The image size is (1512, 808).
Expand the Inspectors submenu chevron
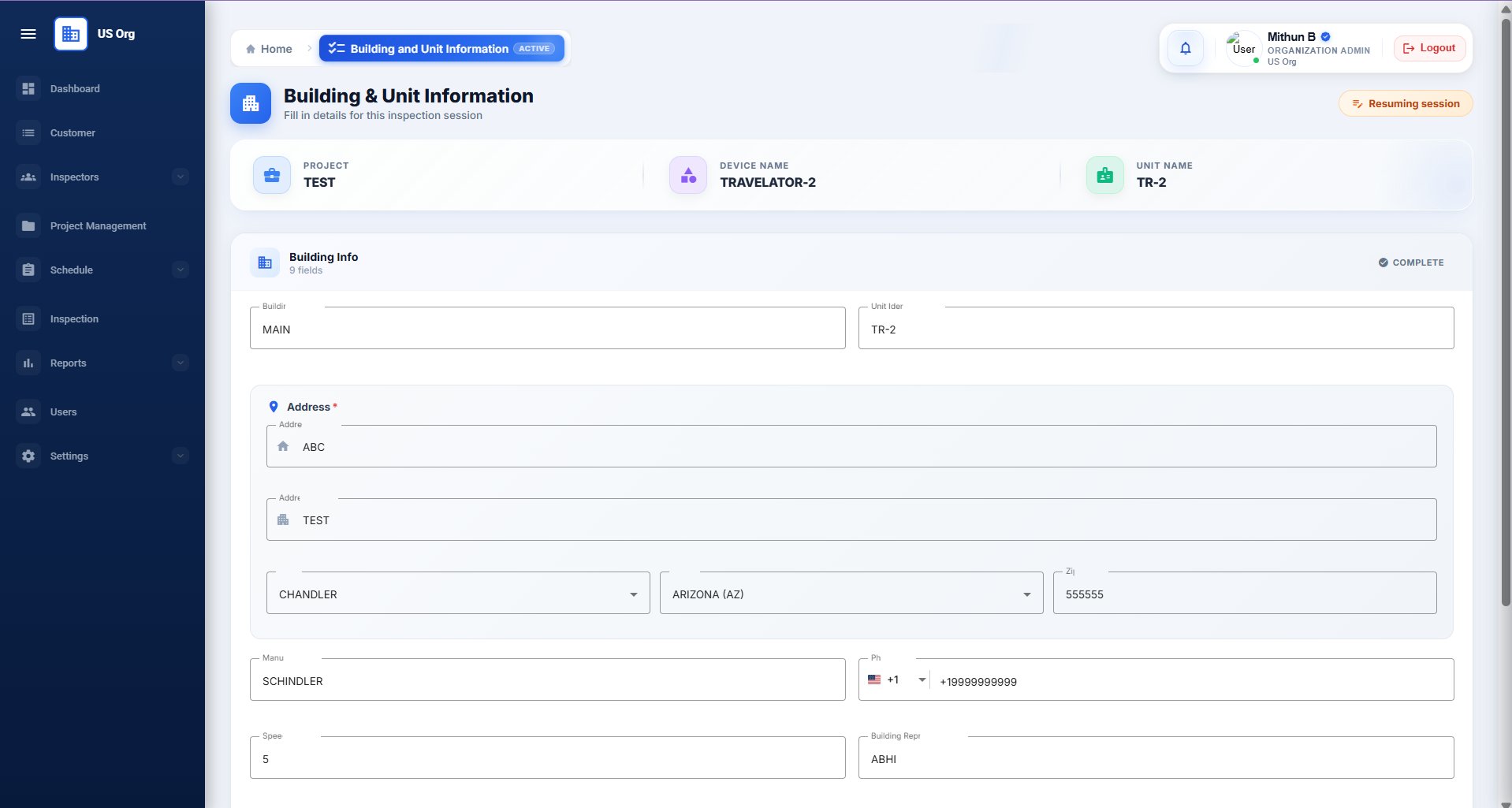[181, 177]
